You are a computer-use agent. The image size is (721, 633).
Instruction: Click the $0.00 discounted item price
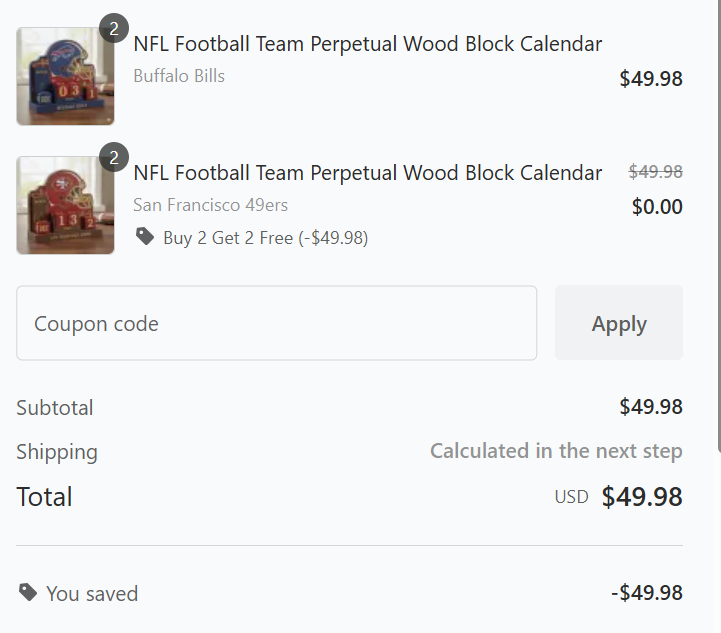coord(657,207)
